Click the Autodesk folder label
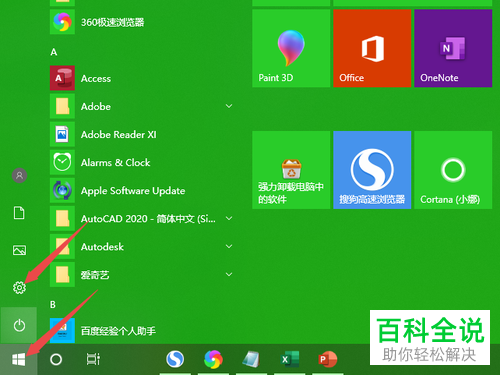This screenshot has width=500, height=375. (102, 247)
